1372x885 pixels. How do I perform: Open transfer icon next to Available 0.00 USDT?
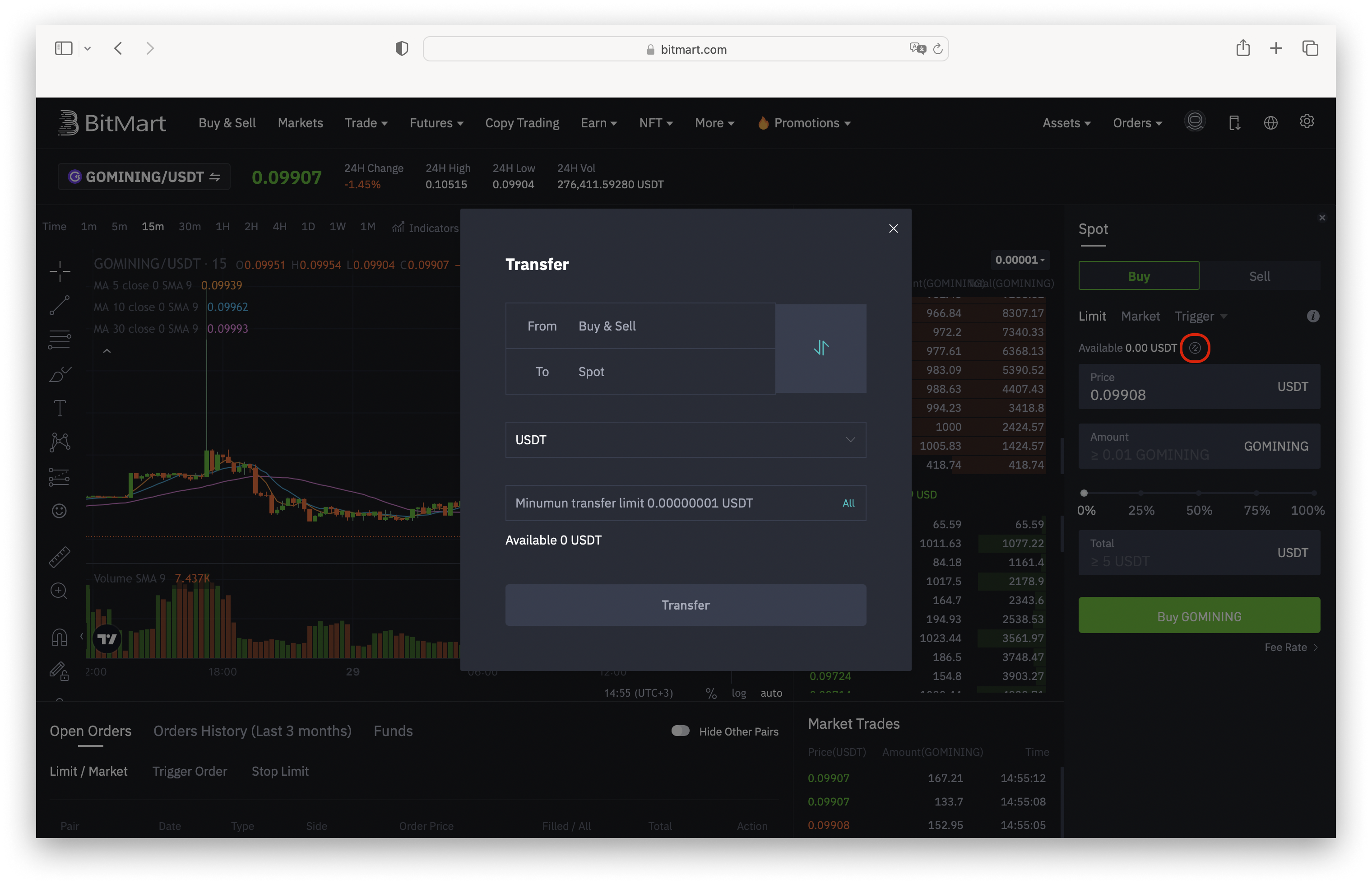(x=1195, y=348)
